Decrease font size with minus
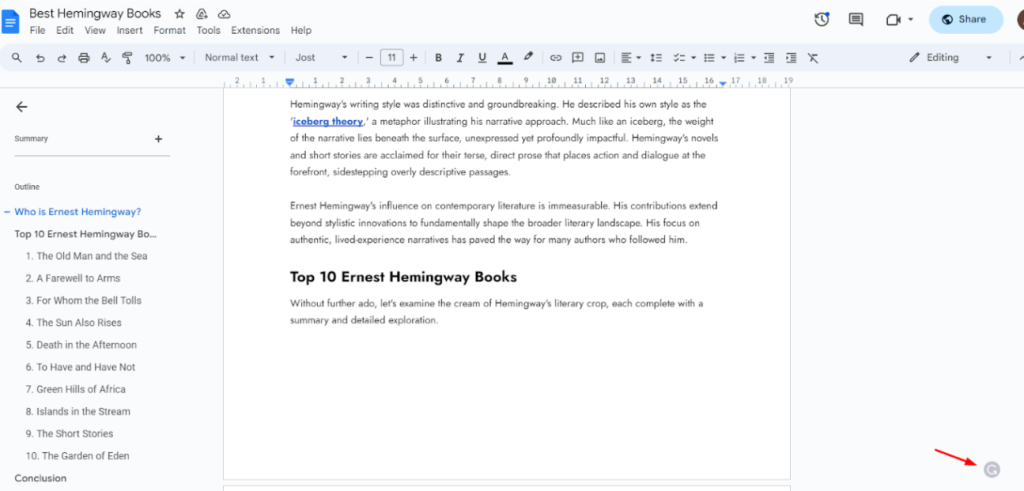The height and width of the screenshot is (491, 1024). pyautogui.click(x=369, y=57)
